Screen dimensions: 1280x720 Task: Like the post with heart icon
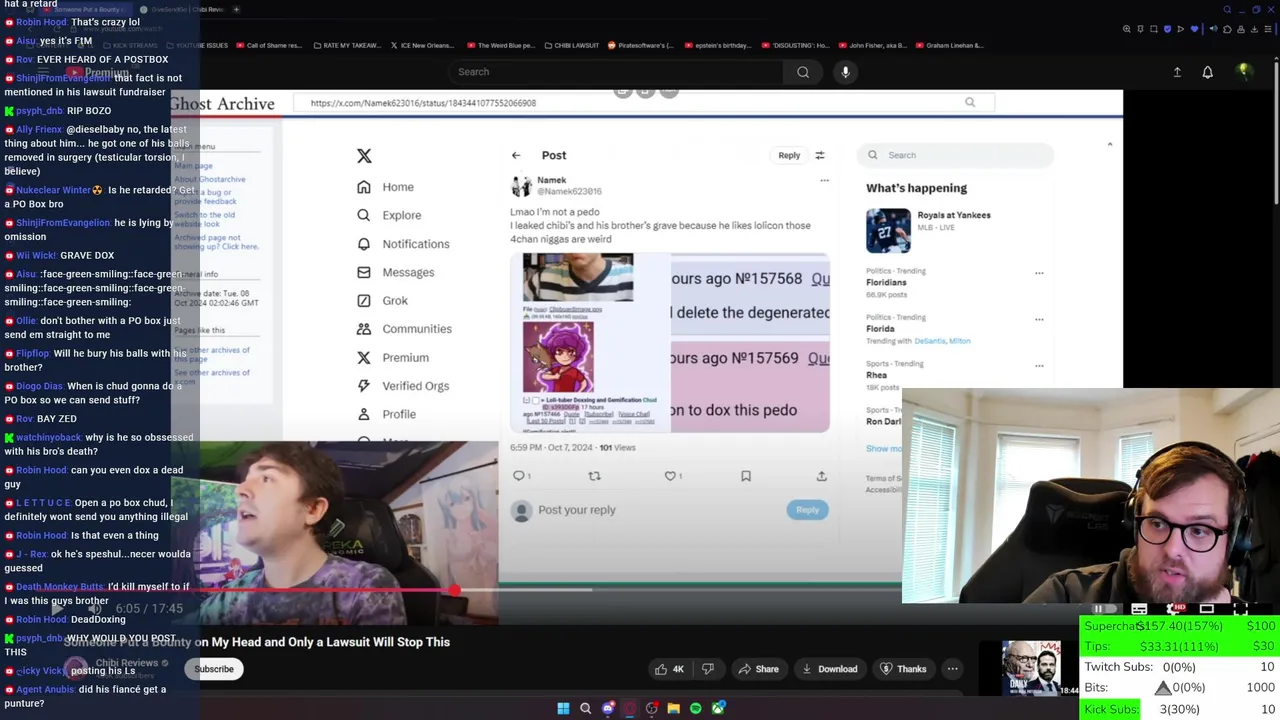(x=672, y=476)
